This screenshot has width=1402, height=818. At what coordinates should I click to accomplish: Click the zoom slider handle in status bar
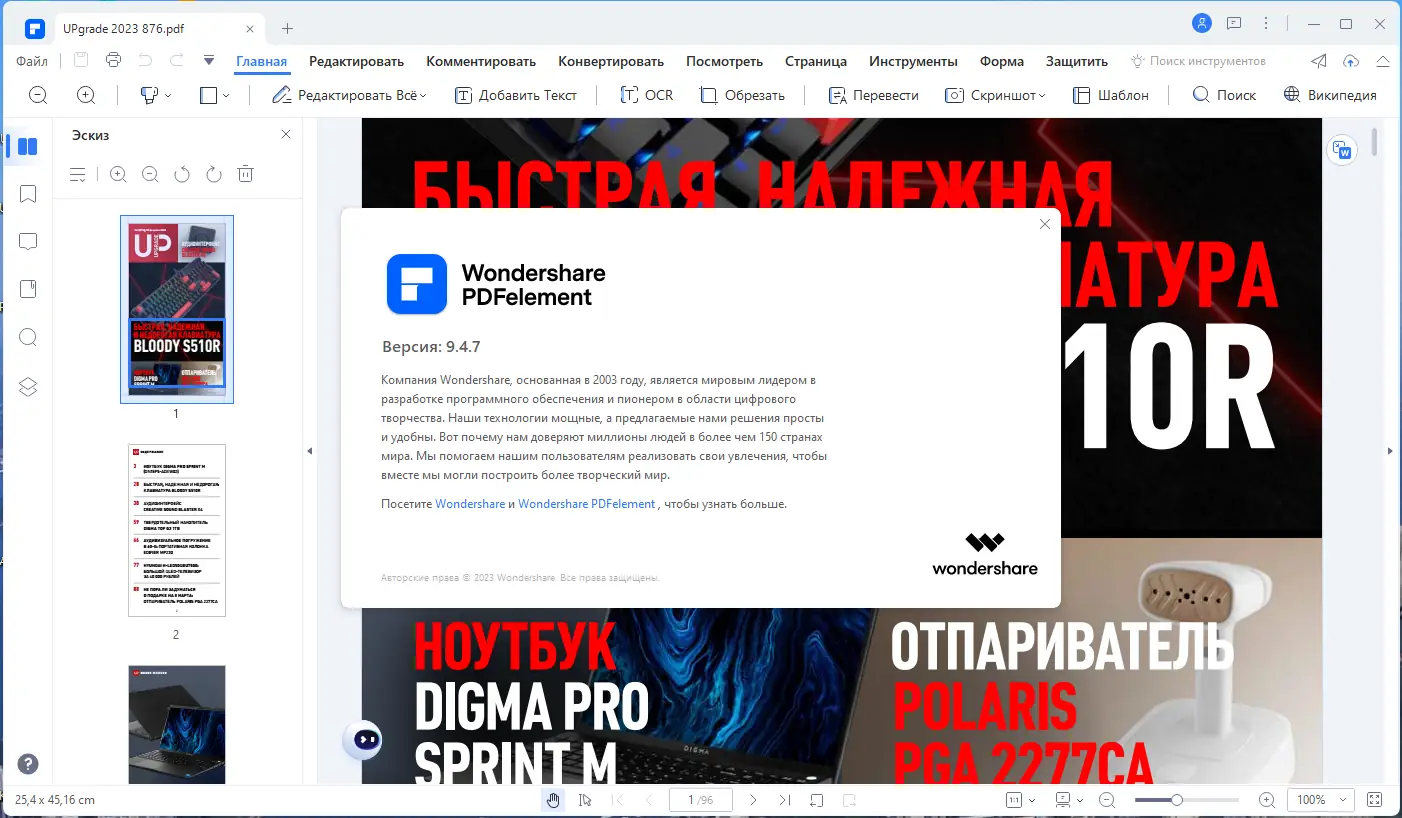[1177, 800]
